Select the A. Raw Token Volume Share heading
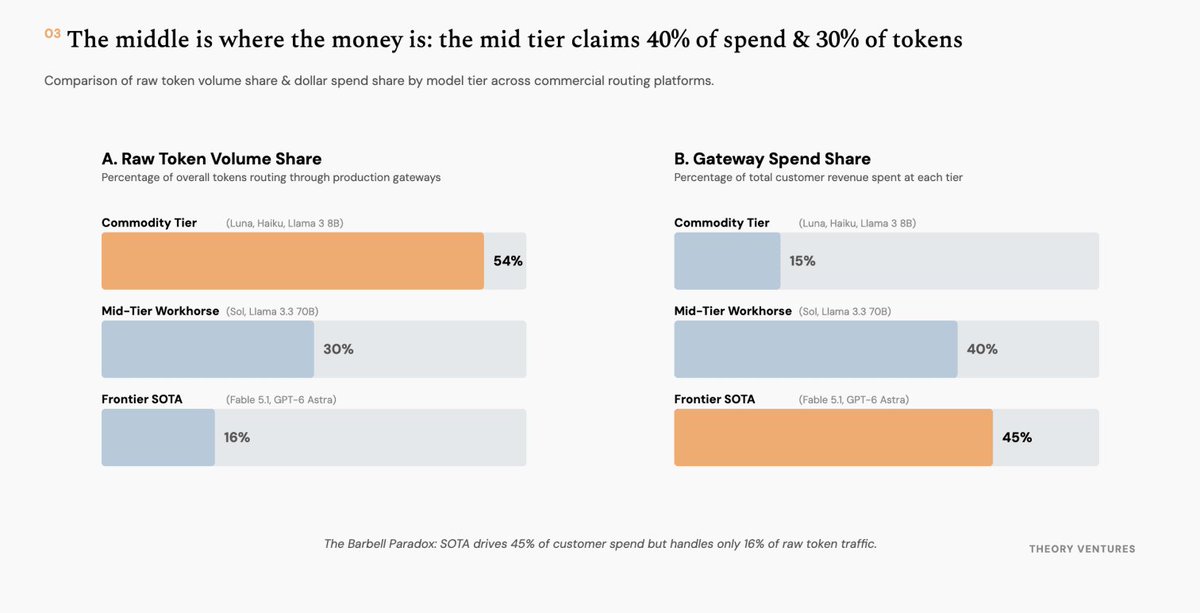The image size is (1200, 613). coord(211,158)
